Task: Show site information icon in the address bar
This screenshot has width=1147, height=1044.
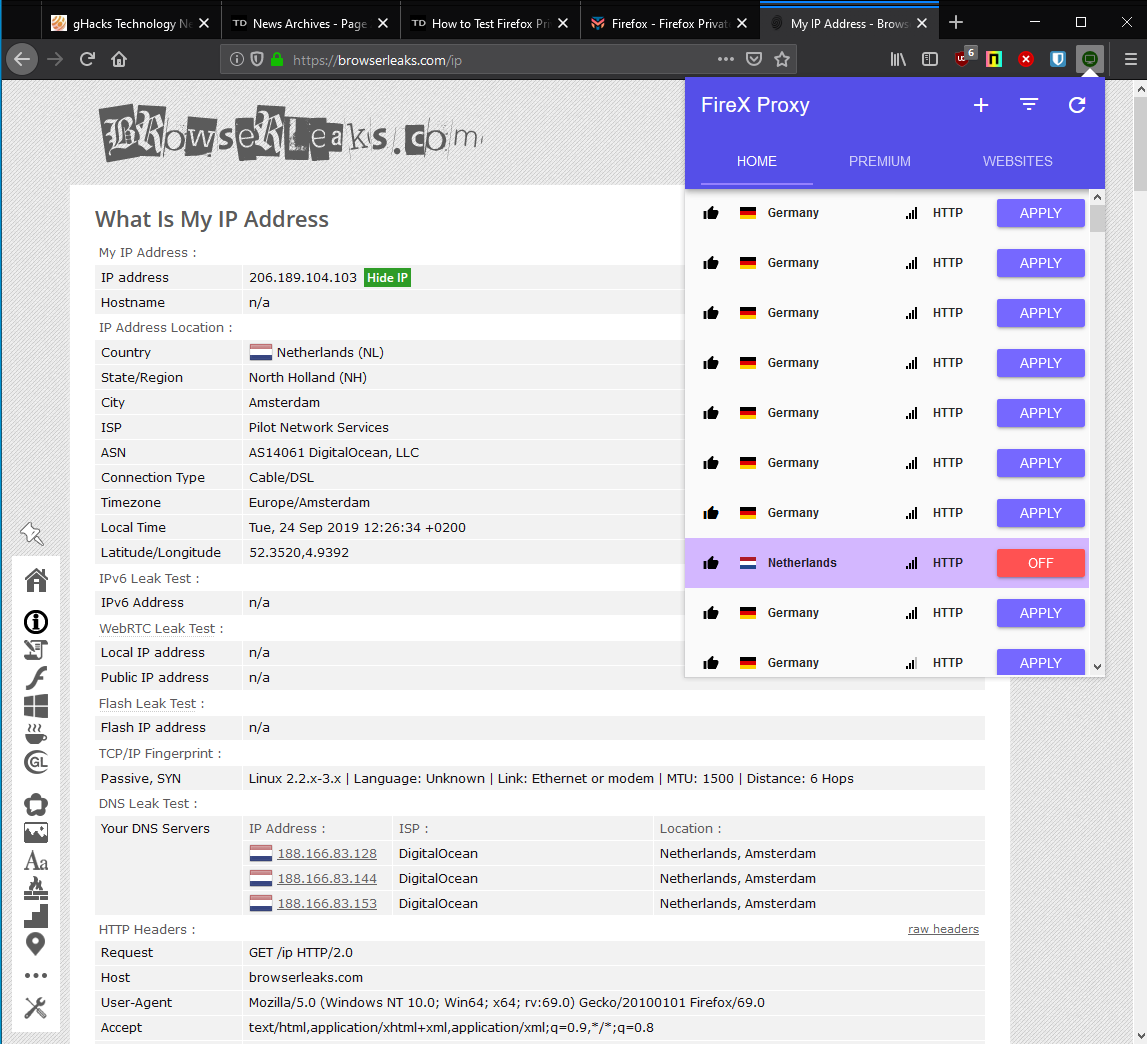Action: click(237, 59)
